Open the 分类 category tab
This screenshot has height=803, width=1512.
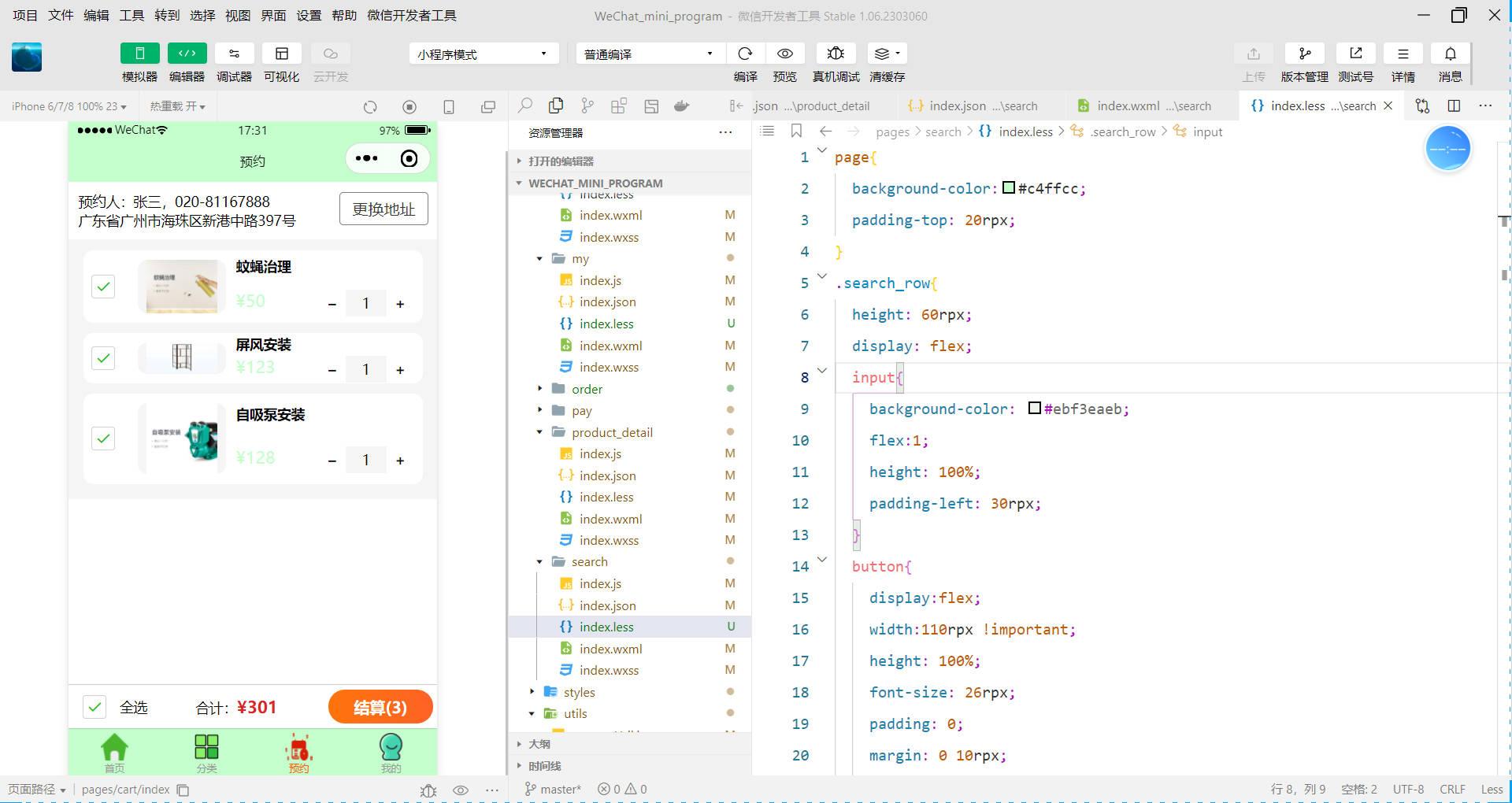tap(206, 753)
